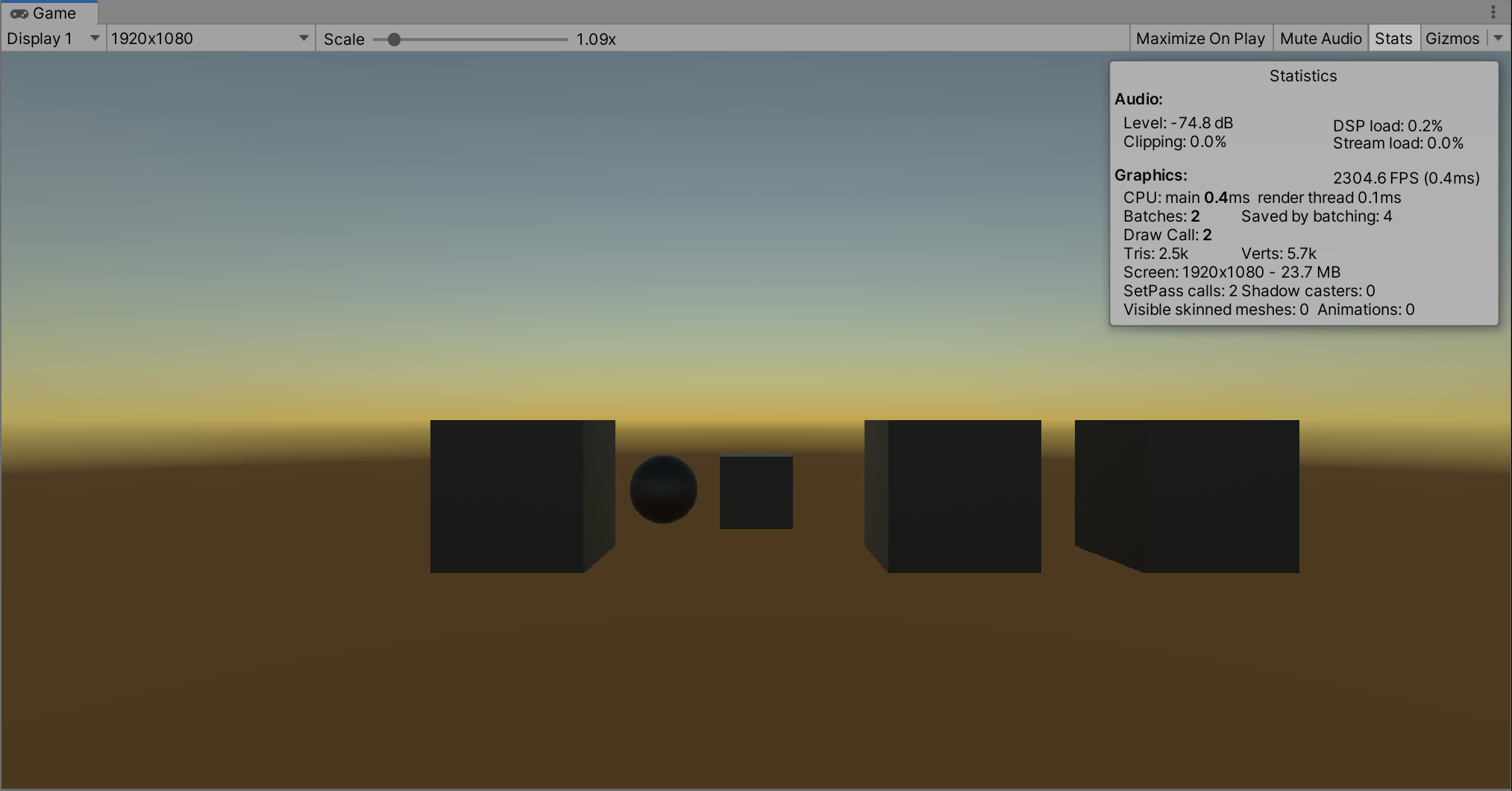
Task: Click the Statistics panel title
Action: point(1303,75)
